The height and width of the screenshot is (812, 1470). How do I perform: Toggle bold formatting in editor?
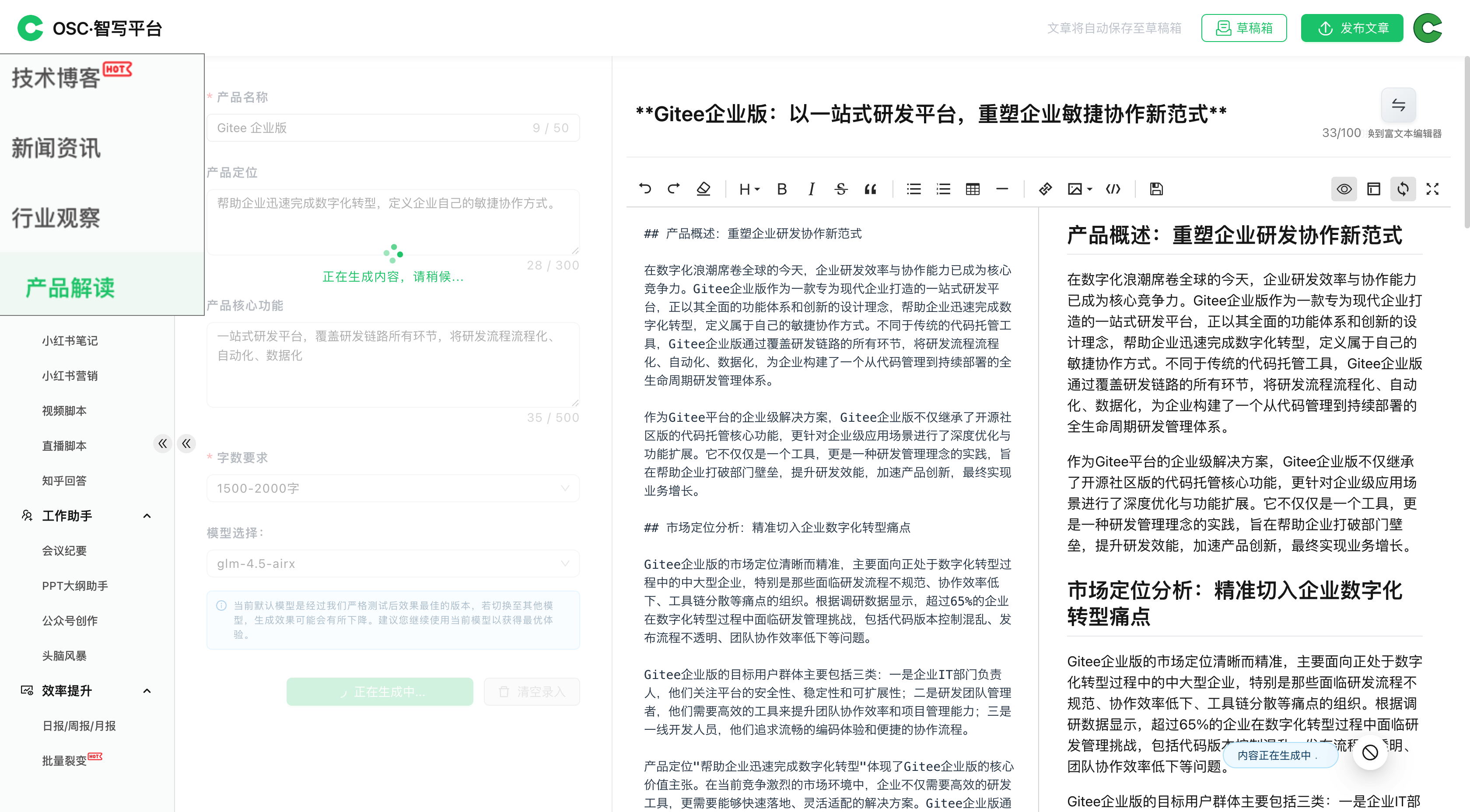click(x=782, y=189)
